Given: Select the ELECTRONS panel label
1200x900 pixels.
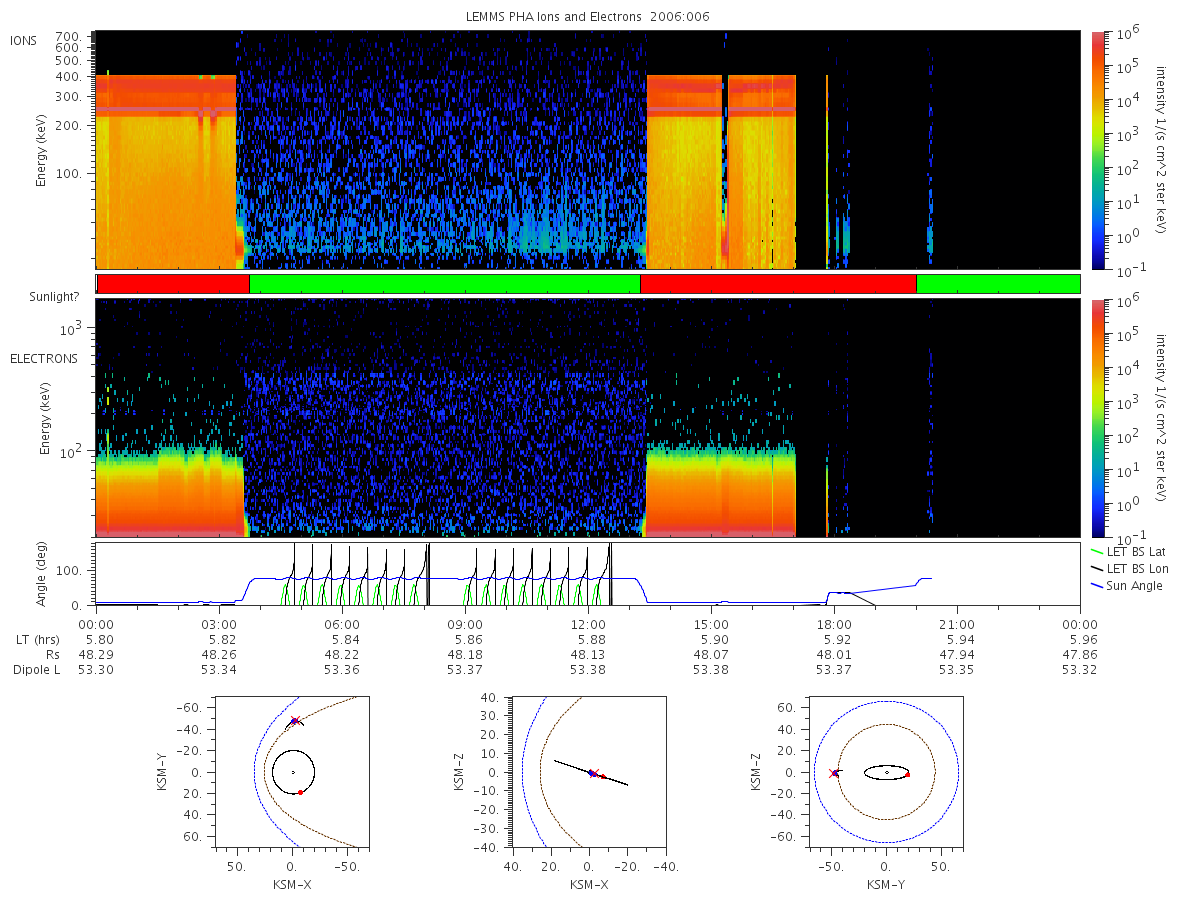Looking at the screenshot, I should (x=44, y=358).
